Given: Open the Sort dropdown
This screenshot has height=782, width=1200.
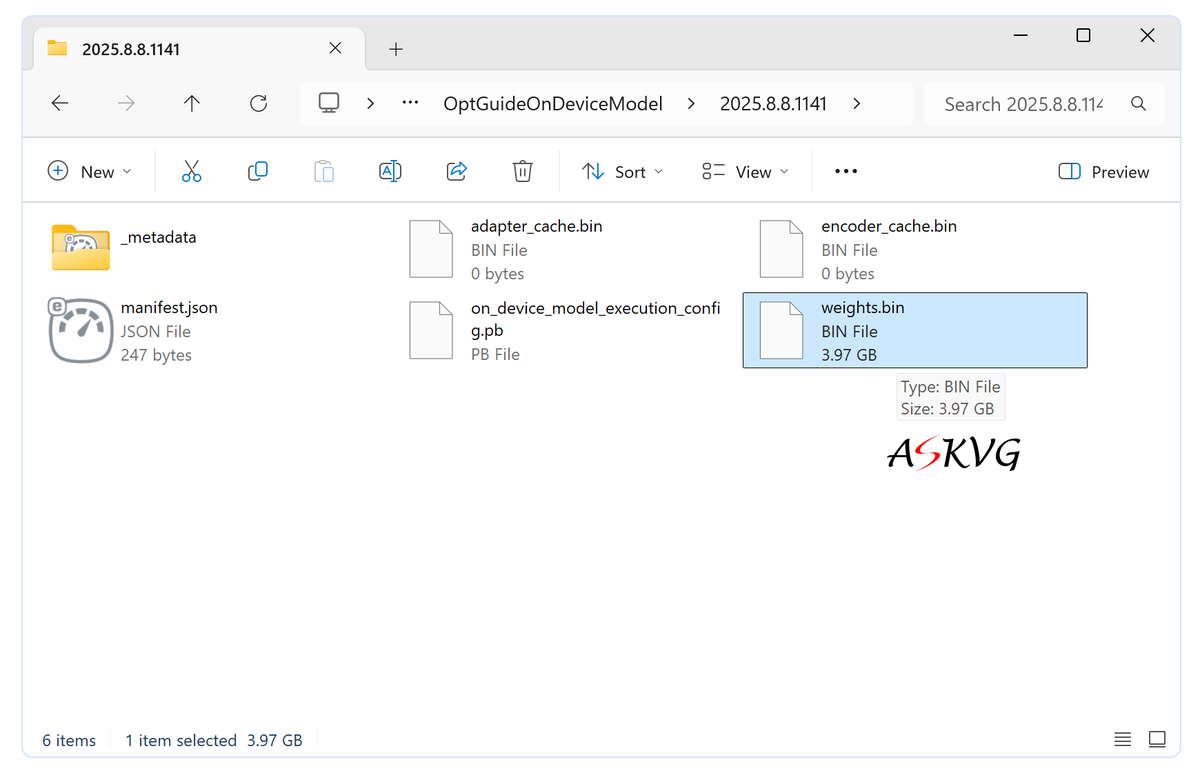Looking at the screenshot, I should coord(622,171).
